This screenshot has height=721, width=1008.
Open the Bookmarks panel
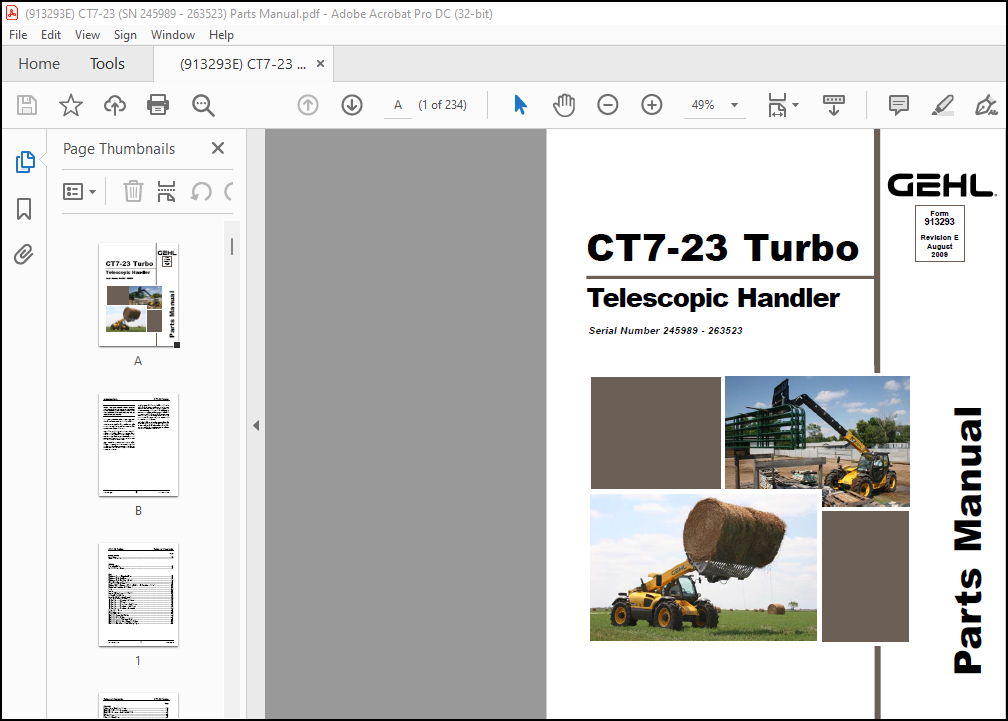24,209
